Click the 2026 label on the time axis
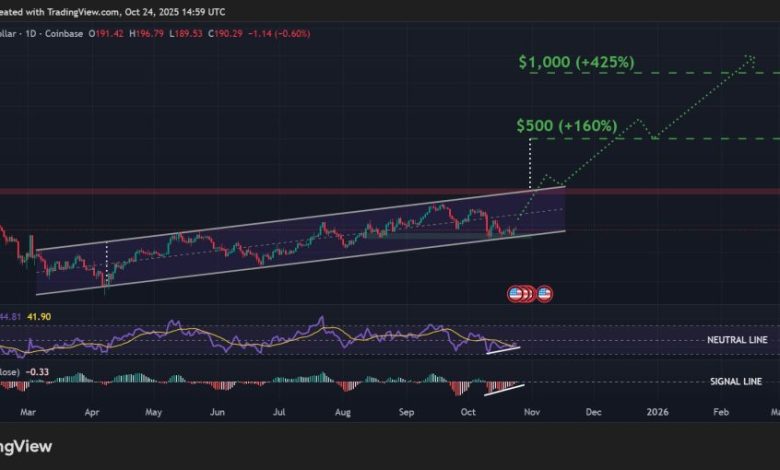Screen dimensions: 780x470 [657, 412]
